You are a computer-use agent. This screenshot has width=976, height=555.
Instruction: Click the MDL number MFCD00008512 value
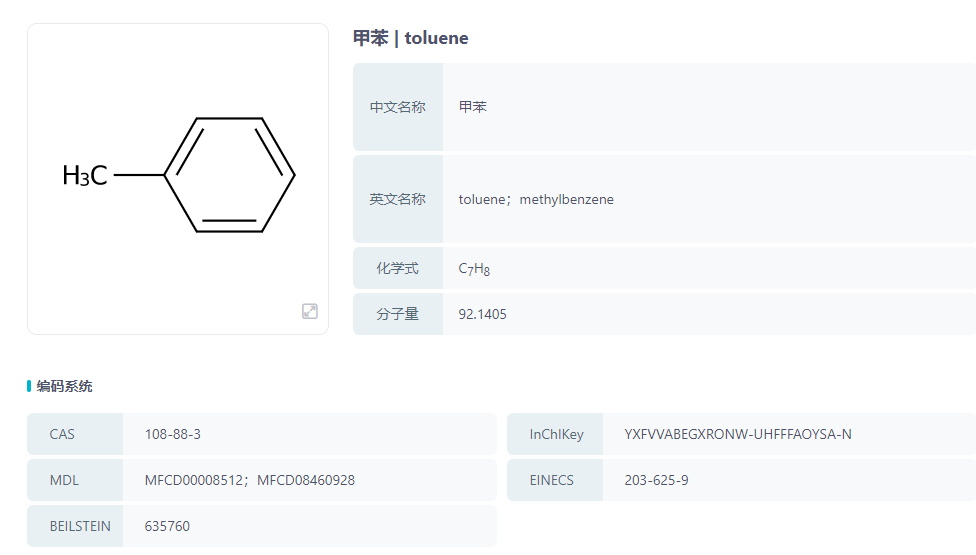pyautogui.click(x=195, y=480)
